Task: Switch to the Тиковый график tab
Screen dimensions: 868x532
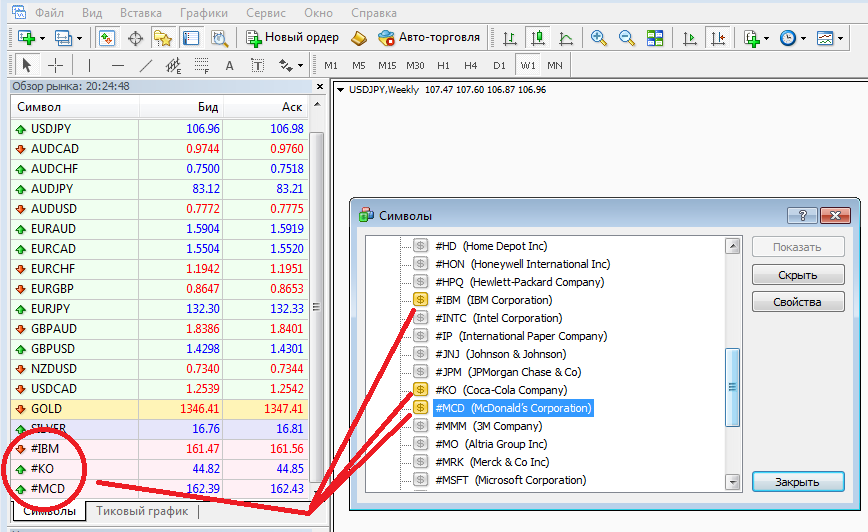Action: coord(142,512)
